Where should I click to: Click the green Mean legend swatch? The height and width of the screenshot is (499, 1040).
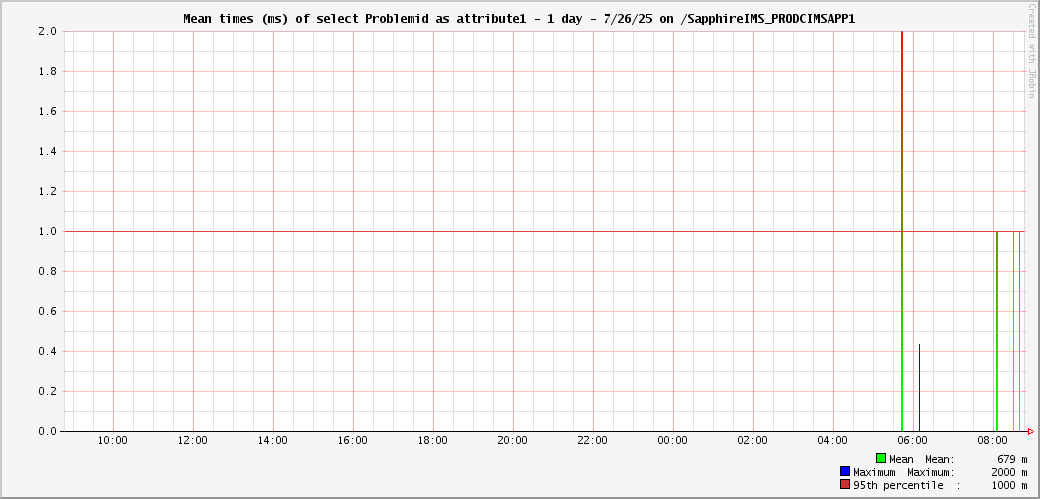click(881, 459)
